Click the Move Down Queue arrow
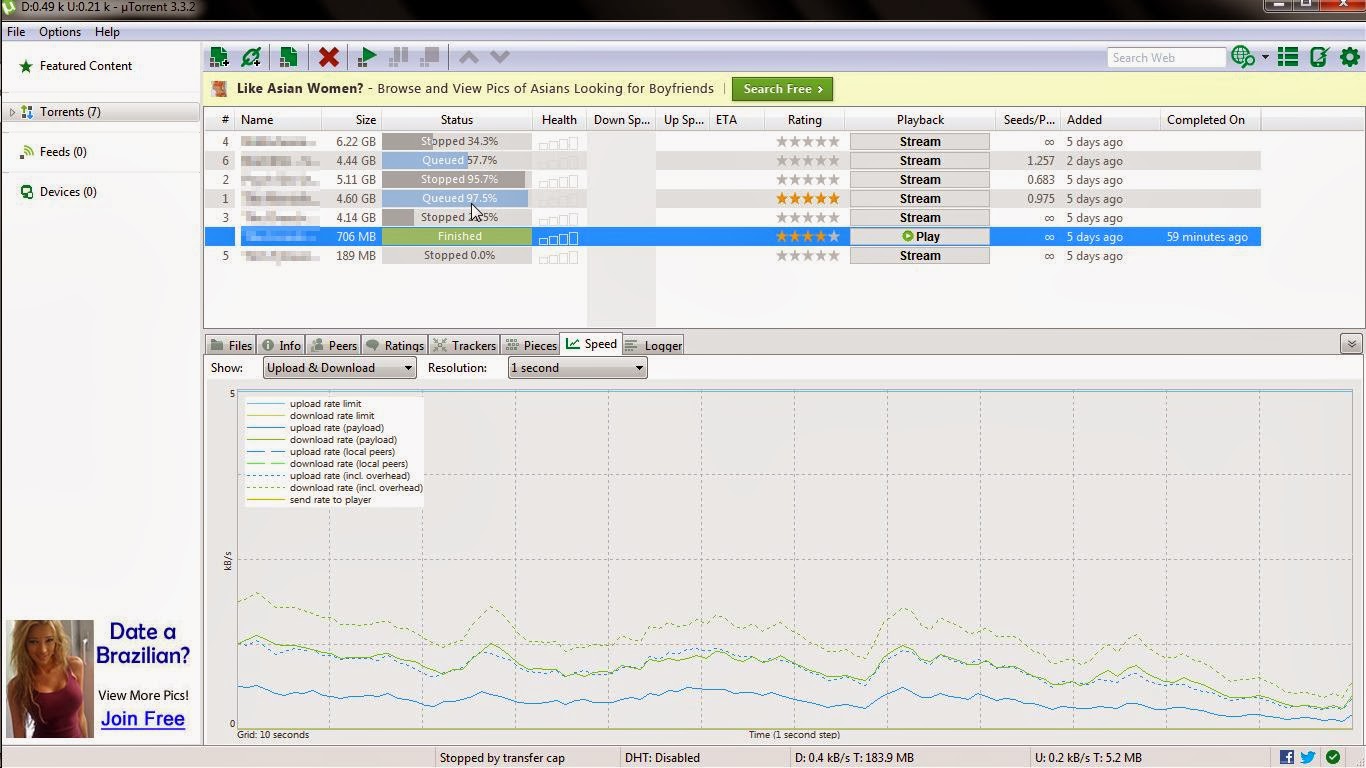The height and width of the screenshot is (768, 1366). (x=500, y=57)
